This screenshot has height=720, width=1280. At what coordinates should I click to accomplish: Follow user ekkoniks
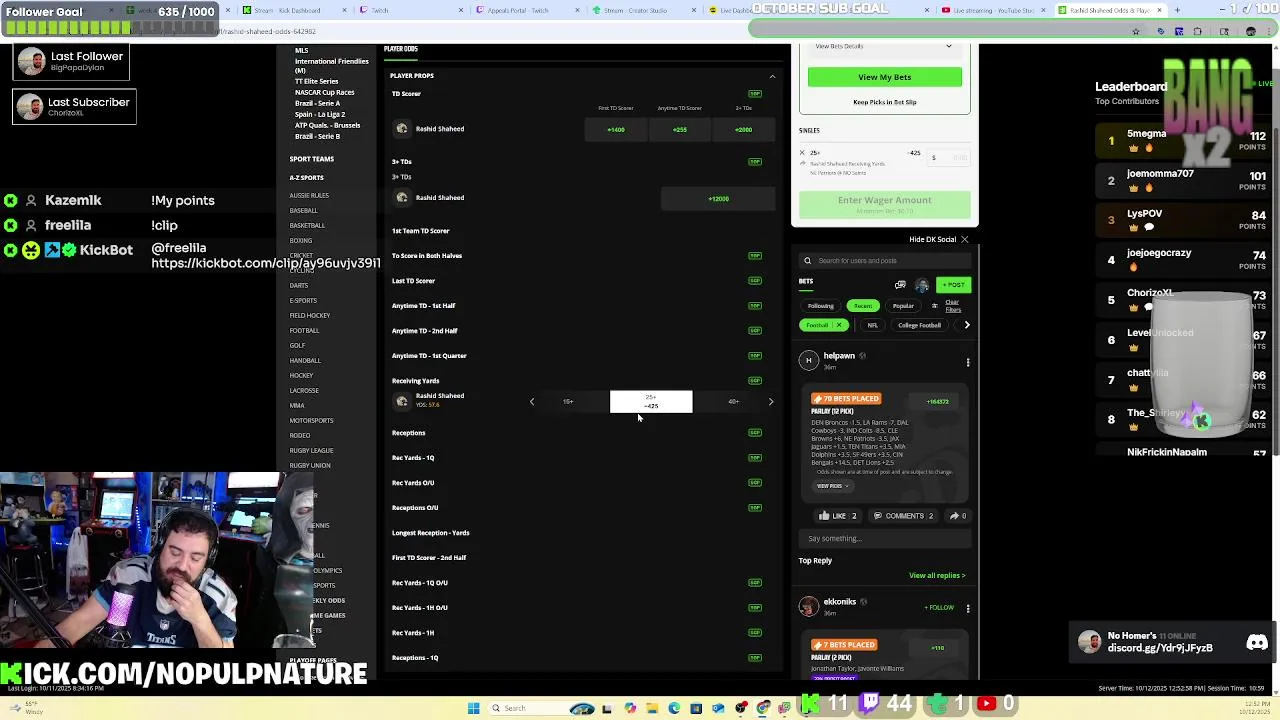click(939, 608)
